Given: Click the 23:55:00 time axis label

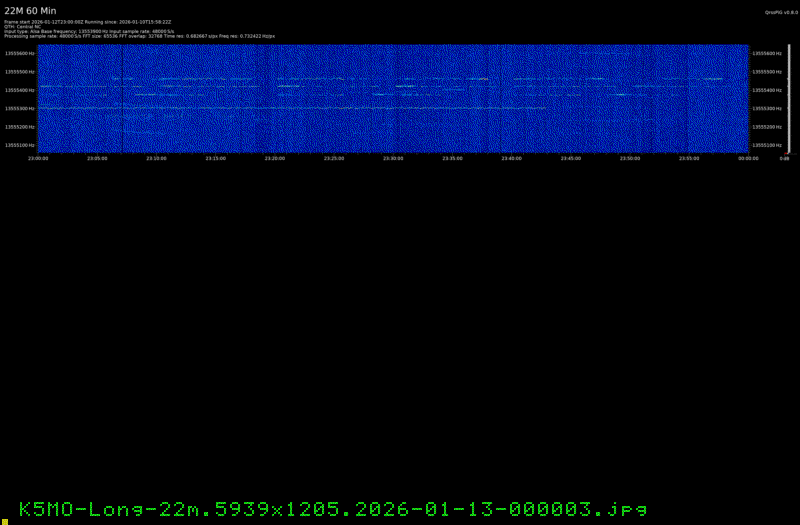Looking at the screenshot, I should [688, 158].
